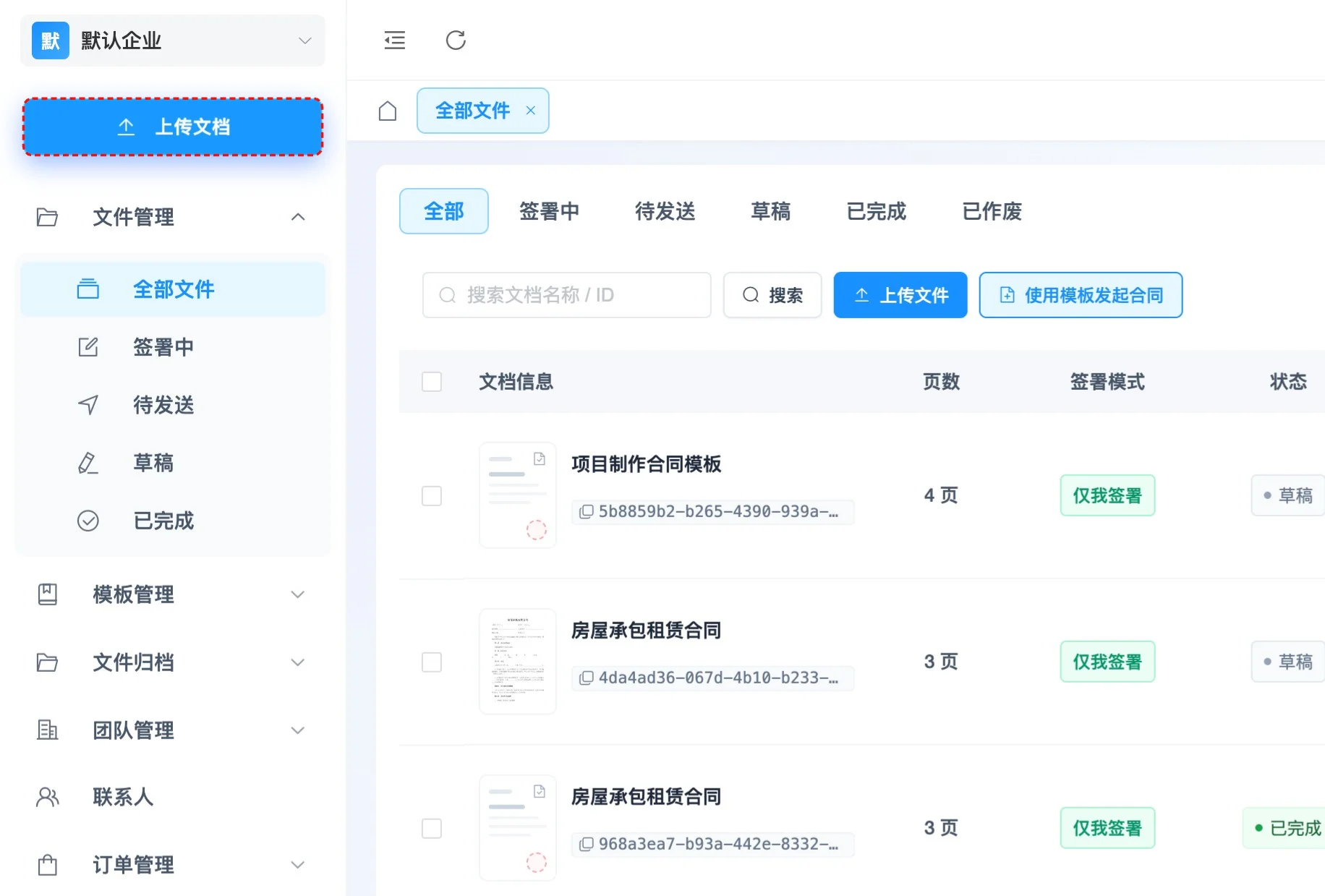Select 全部文件 in the sidebar menu
This screenshot has height=896, width=1325.
tap(173, 289)
